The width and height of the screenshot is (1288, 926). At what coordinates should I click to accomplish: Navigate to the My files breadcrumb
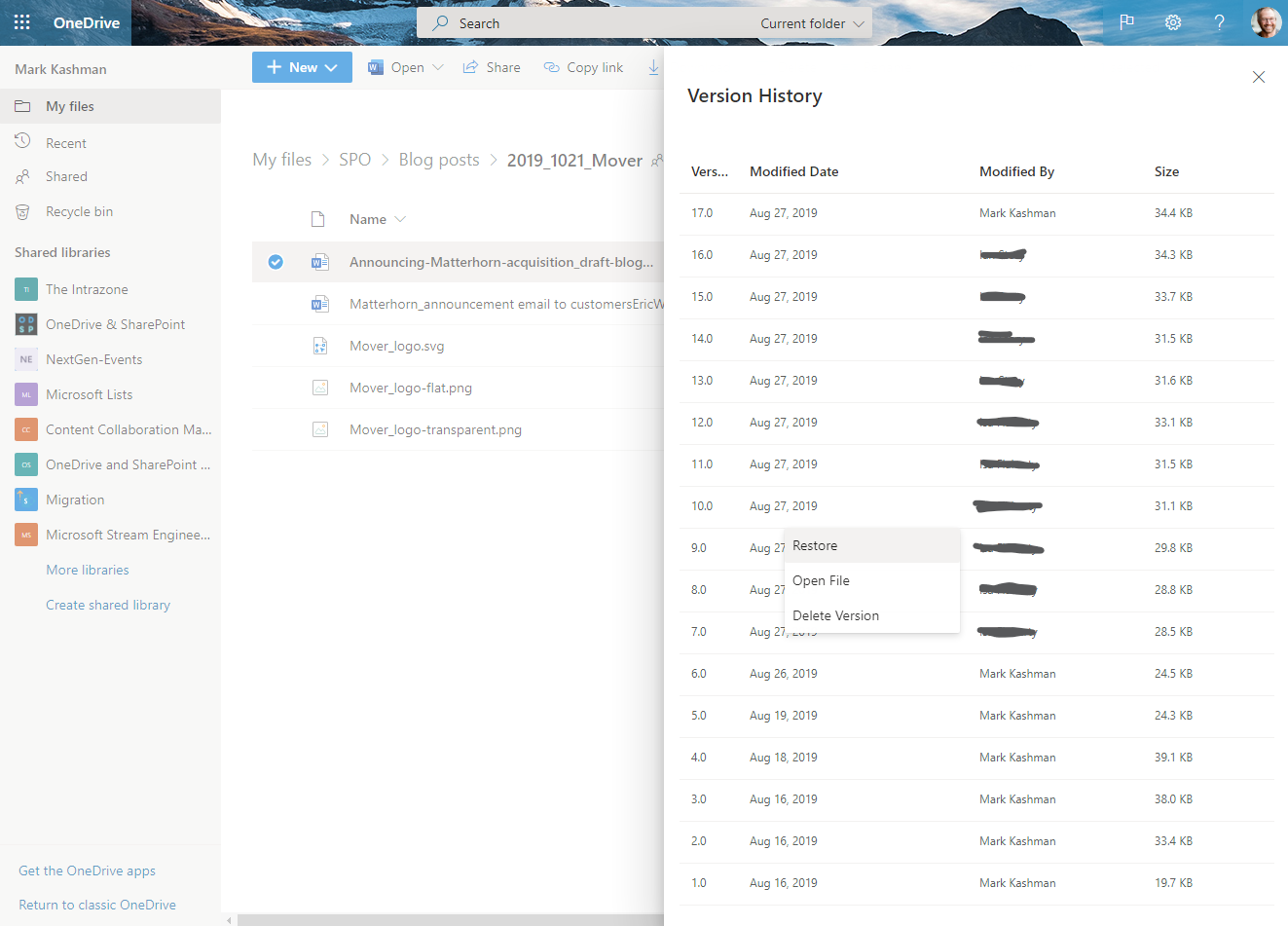[x=282, y=160]
